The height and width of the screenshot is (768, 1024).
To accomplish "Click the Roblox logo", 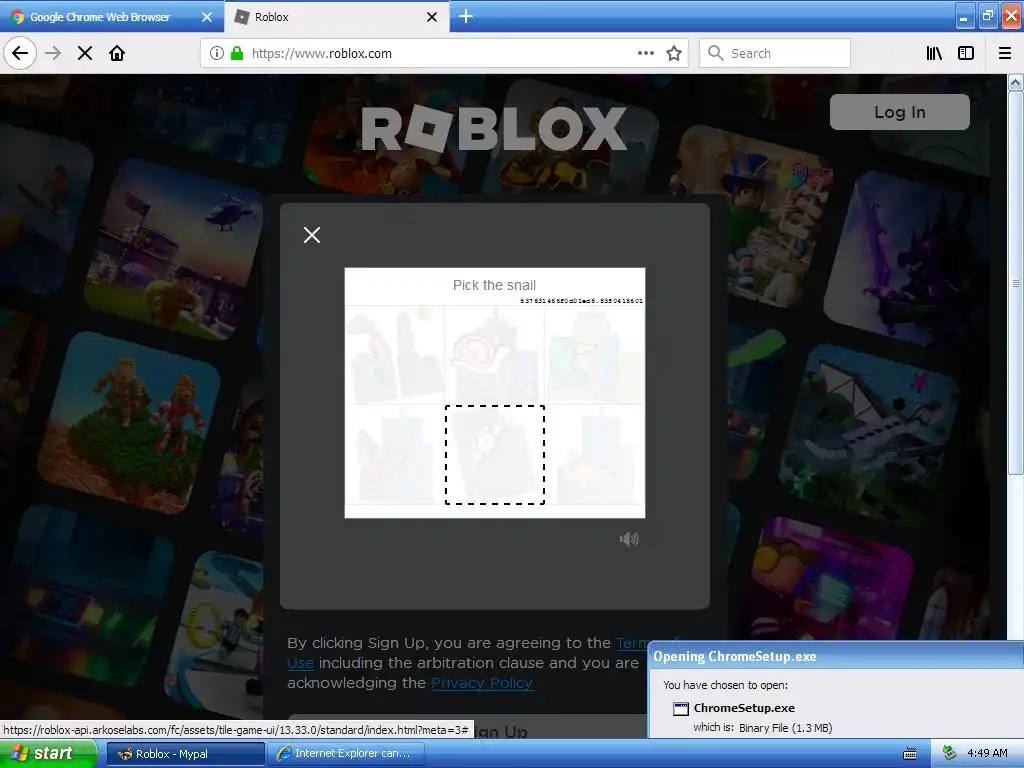I will [x=494, y=129].
